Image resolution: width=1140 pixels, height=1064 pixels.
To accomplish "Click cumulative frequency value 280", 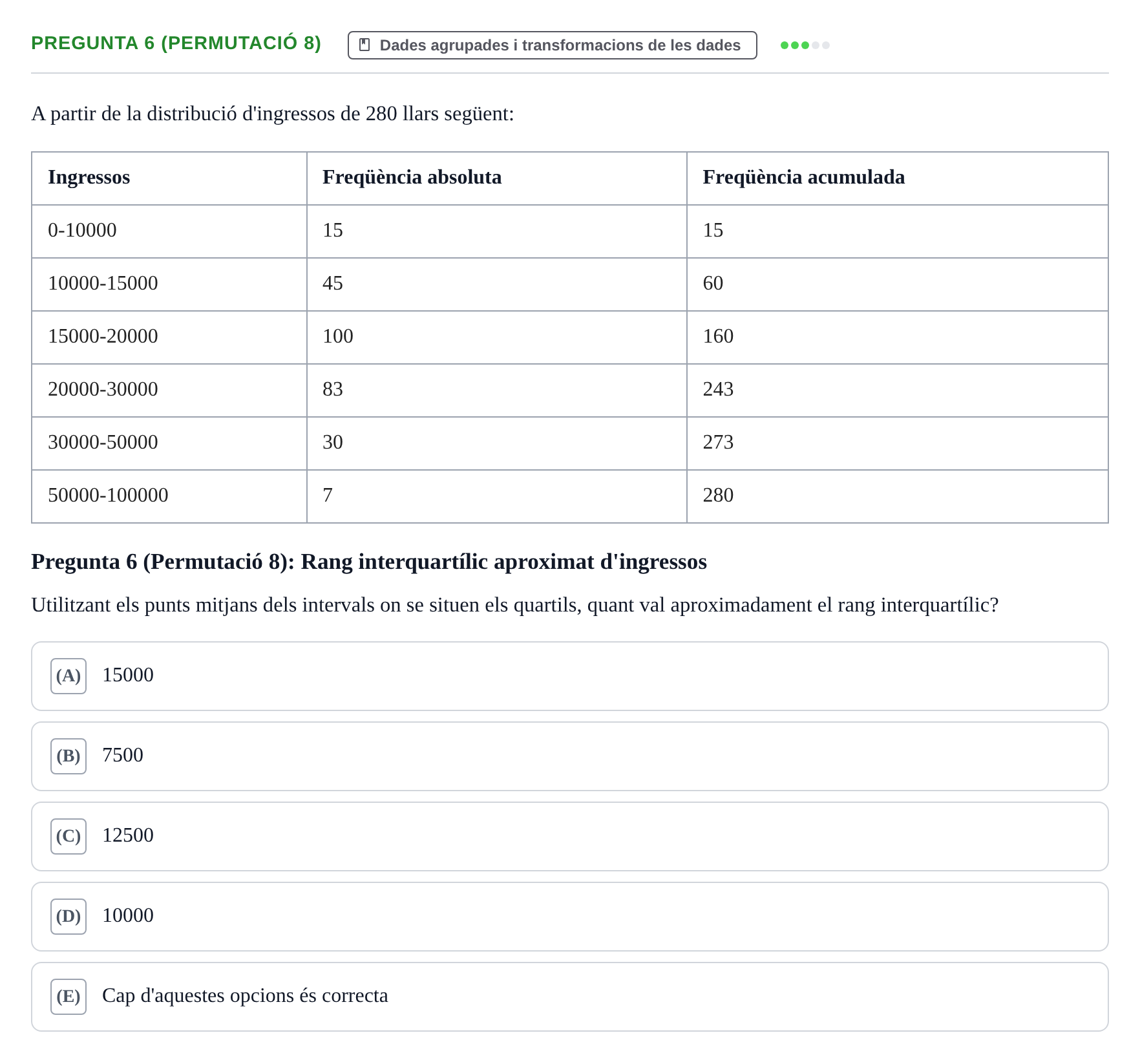I will [898, 496].
